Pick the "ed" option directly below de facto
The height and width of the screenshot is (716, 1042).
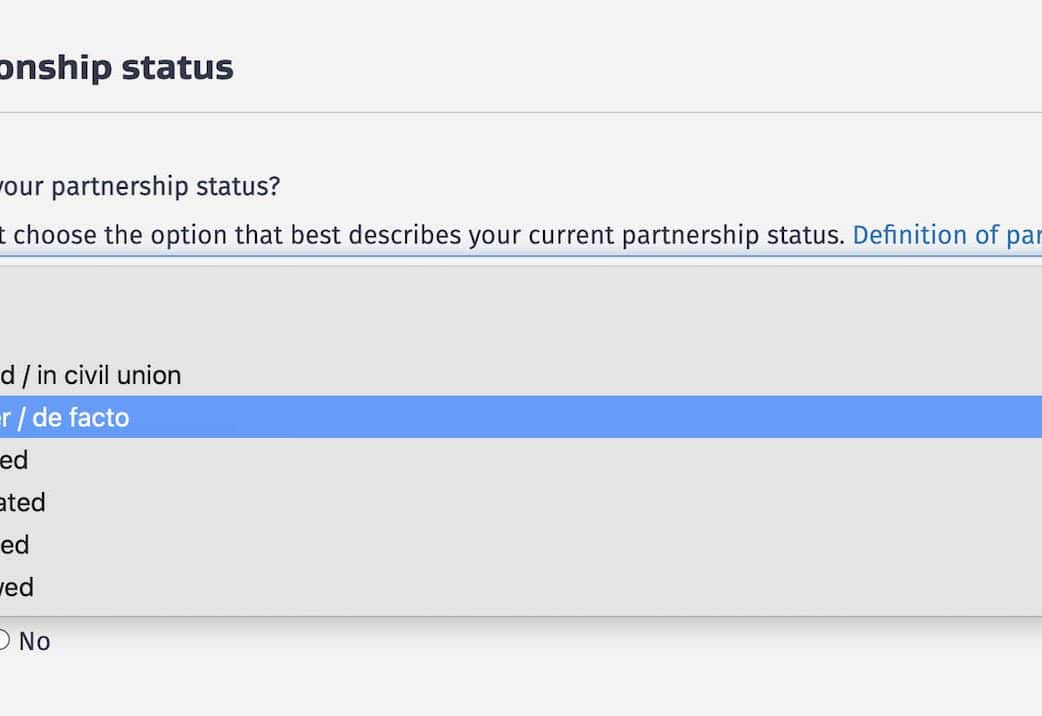(x=14, y=460)
